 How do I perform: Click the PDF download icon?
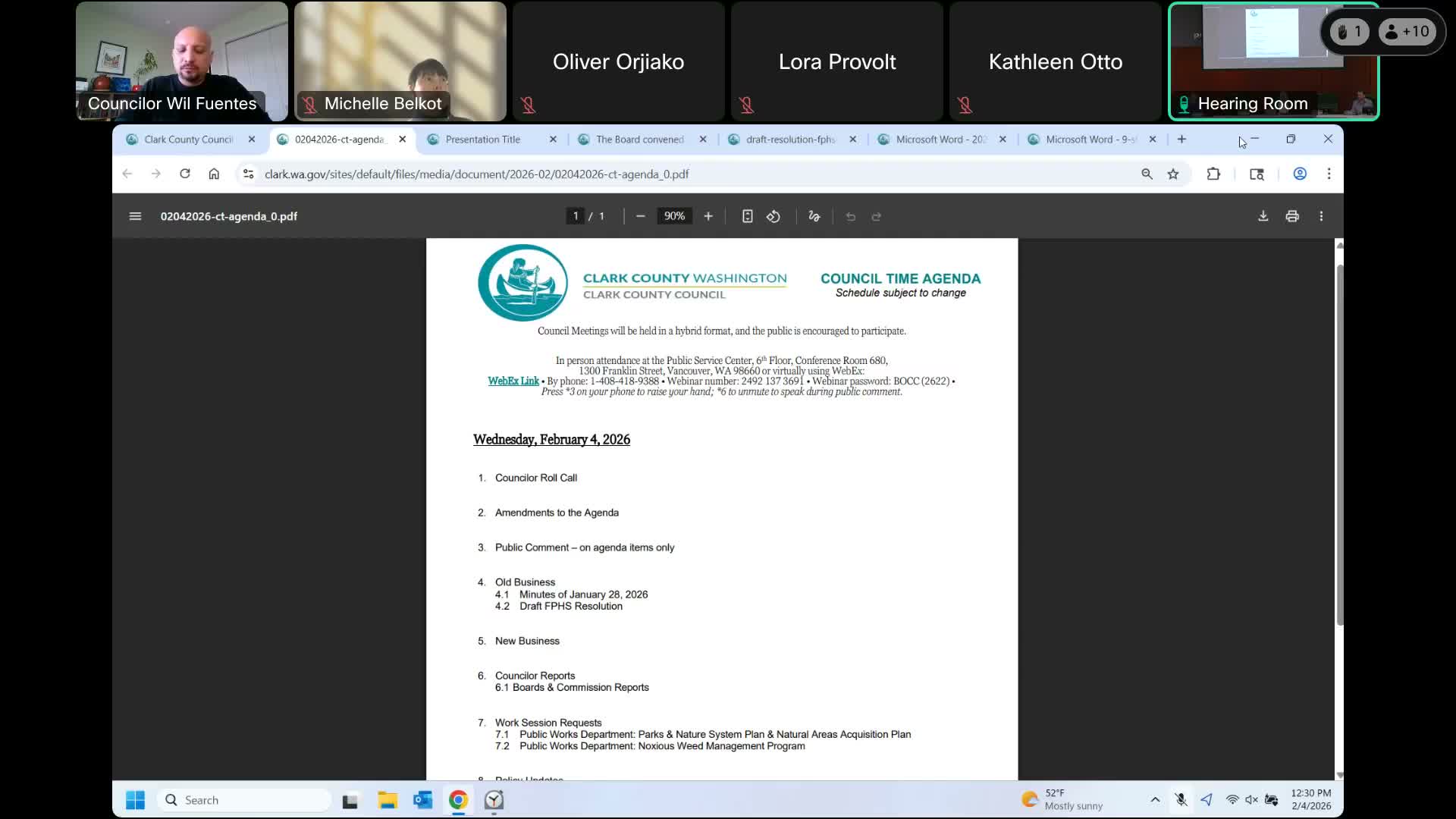click(1263, 216)
